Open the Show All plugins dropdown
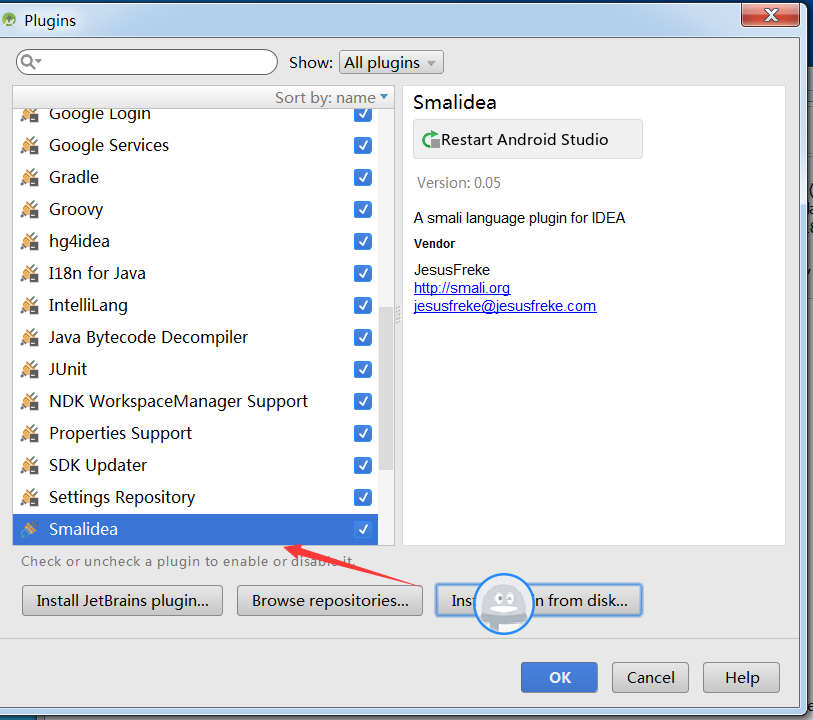This screenshot has width=813, height=720. (x=391, y=63)
